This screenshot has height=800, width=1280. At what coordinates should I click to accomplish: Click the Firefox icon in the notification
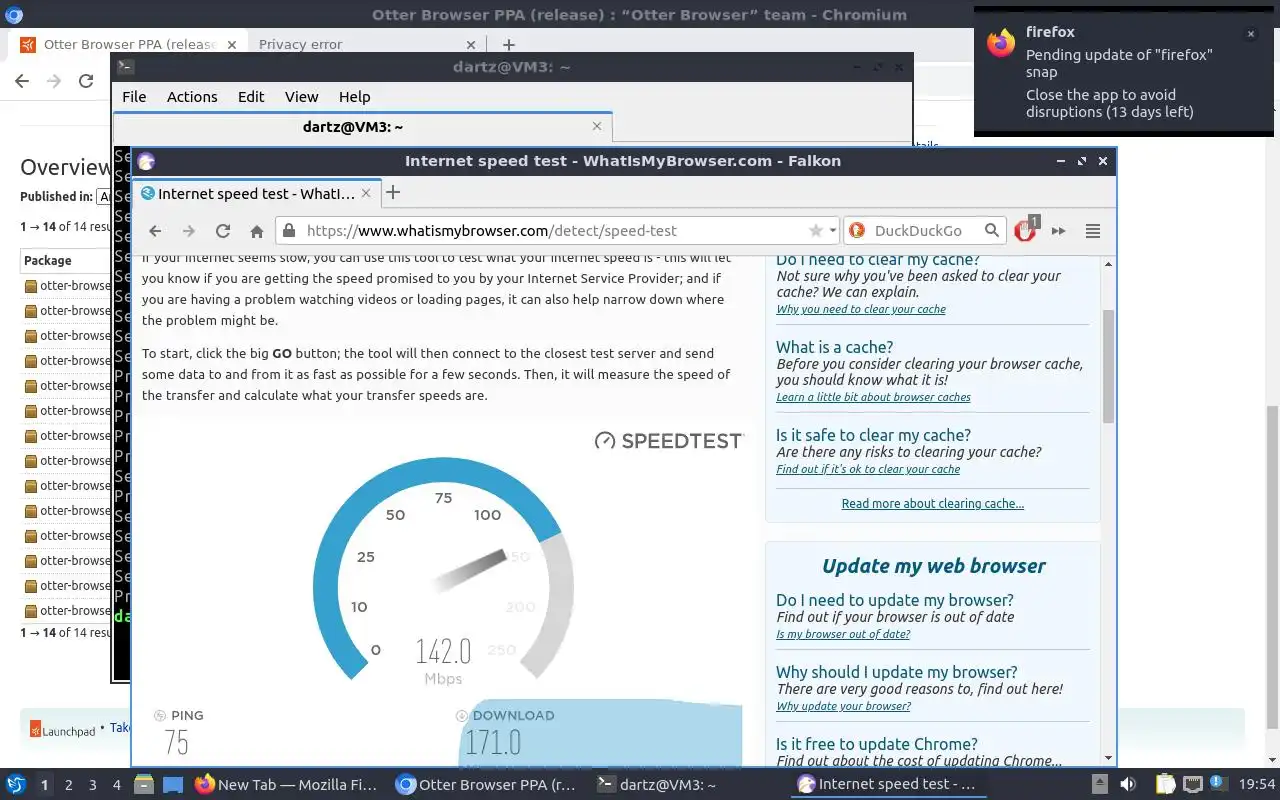click(x=1000, y=43)
